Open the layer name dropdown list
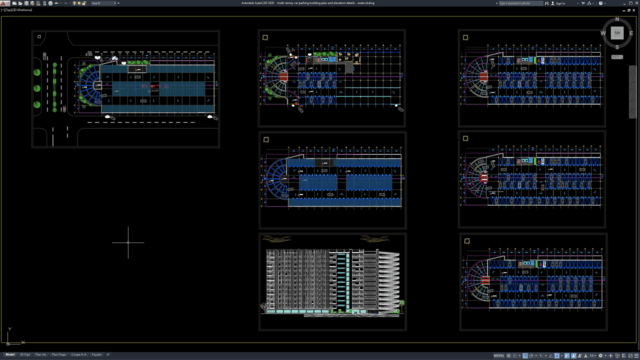 tap(104, 3)
